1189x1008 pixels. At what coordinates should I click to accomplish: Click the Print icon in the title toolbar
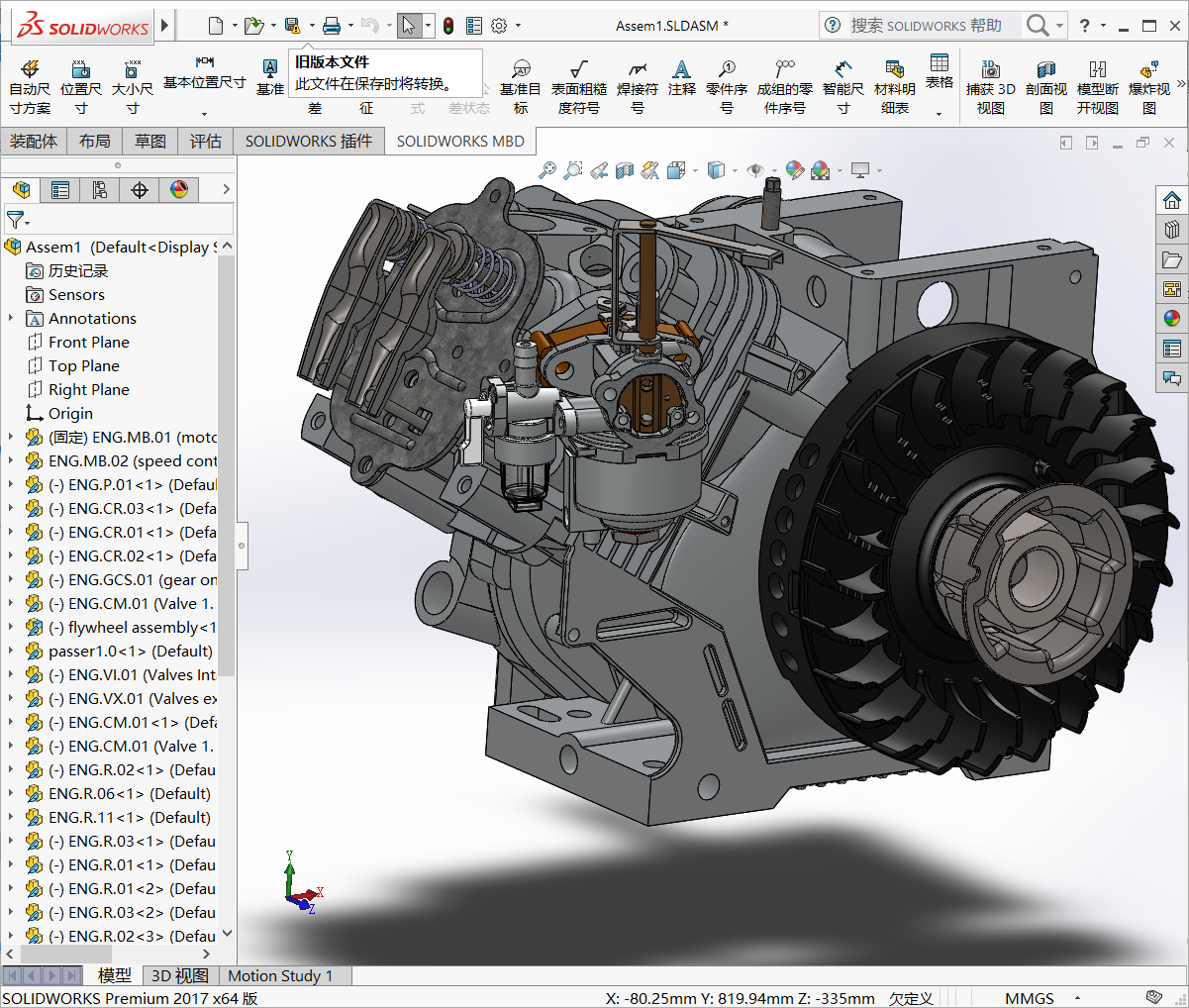point(332,26)
